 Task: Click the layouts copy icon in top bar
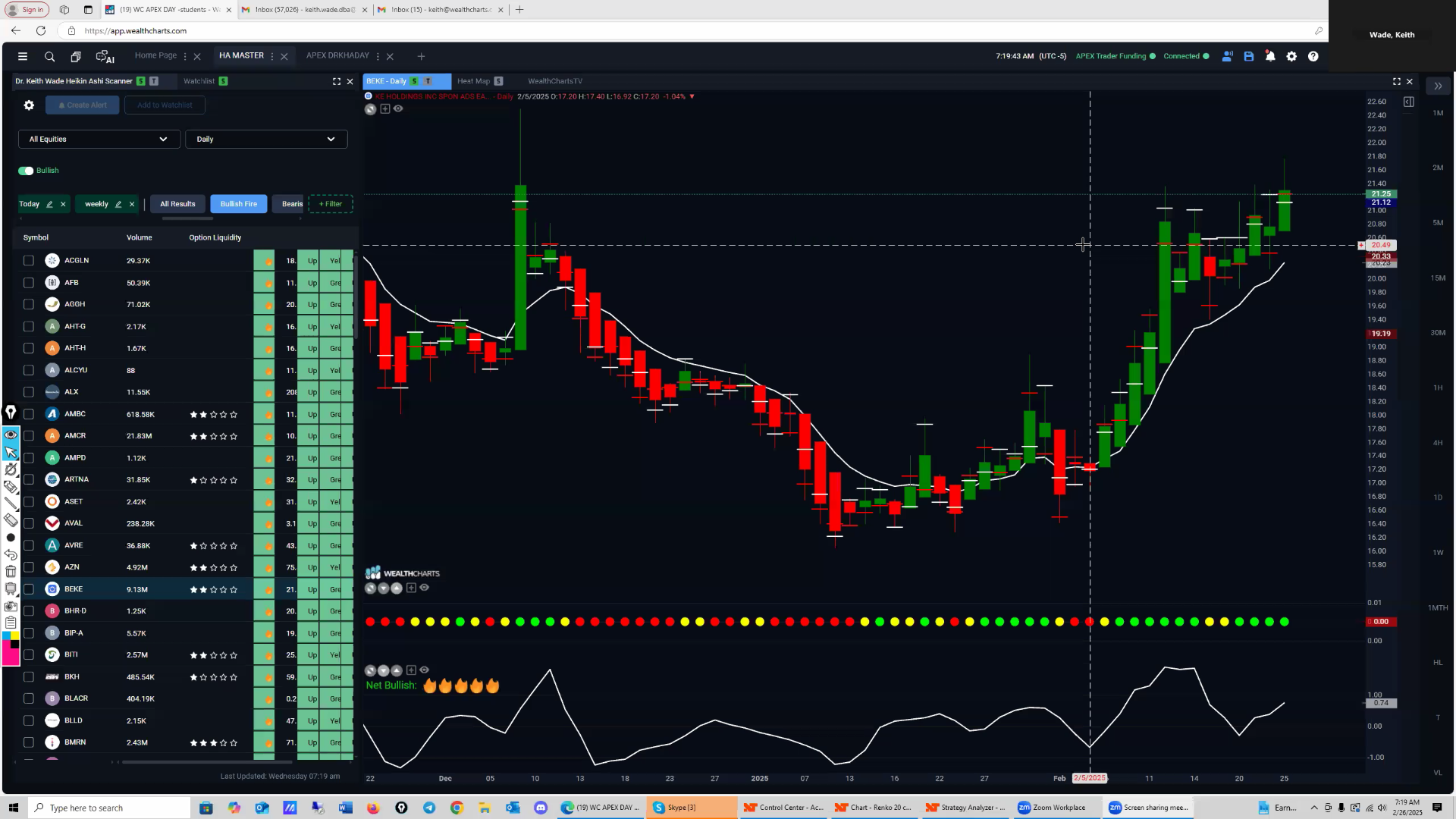(x=76, y=56)
